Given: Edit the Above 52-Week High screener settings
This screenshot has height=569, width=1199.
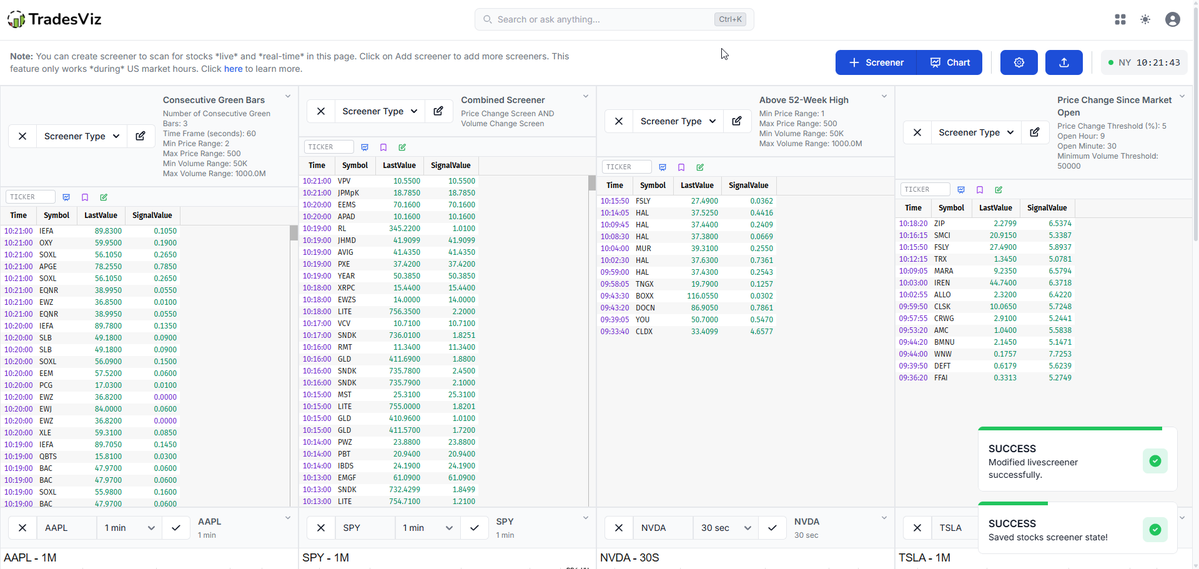Looking at the screenshot, I should [x=737, y=121].
